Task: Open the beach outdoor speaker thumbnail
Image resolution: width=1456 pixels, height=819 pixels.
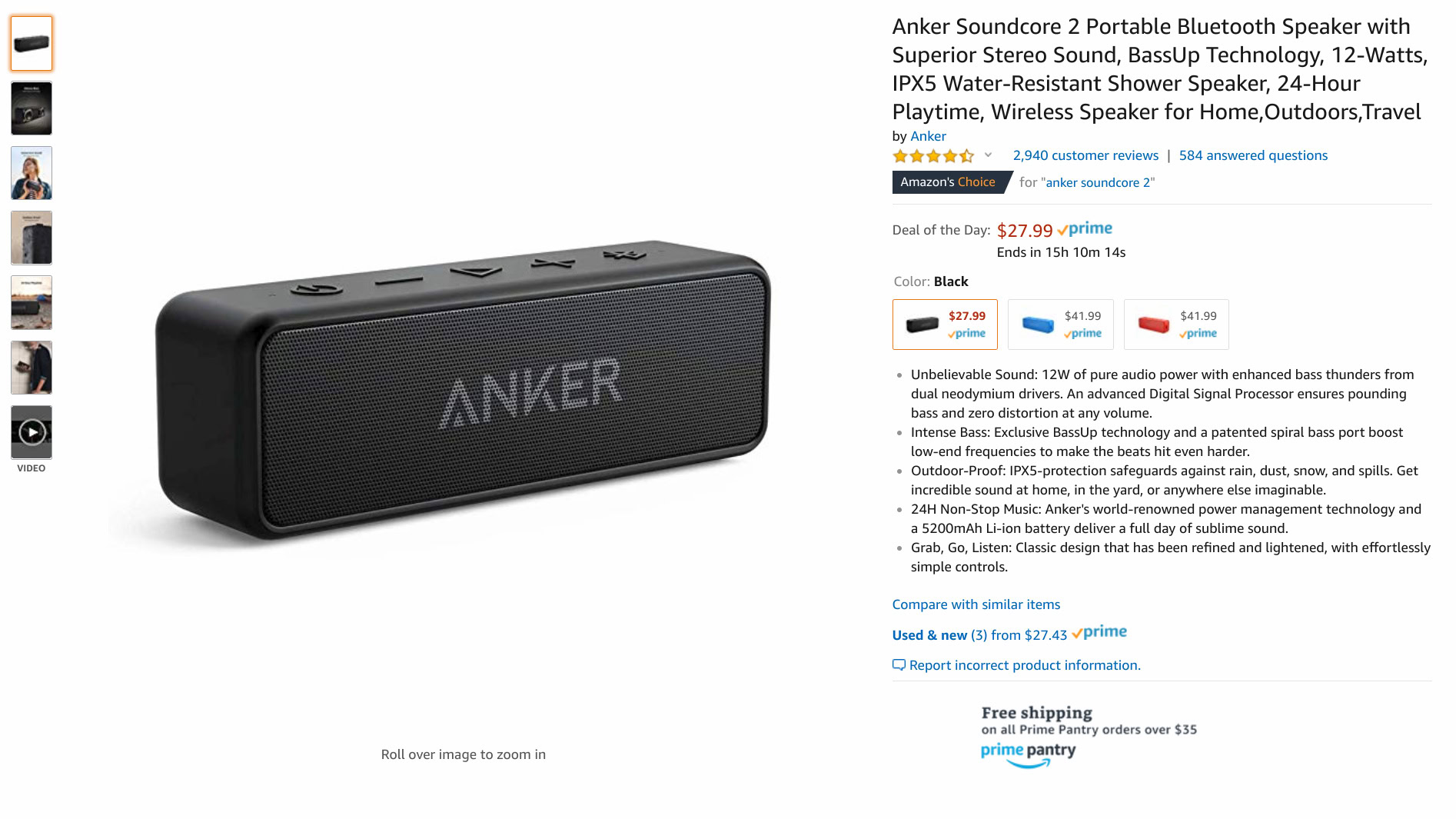Action: 32,302
